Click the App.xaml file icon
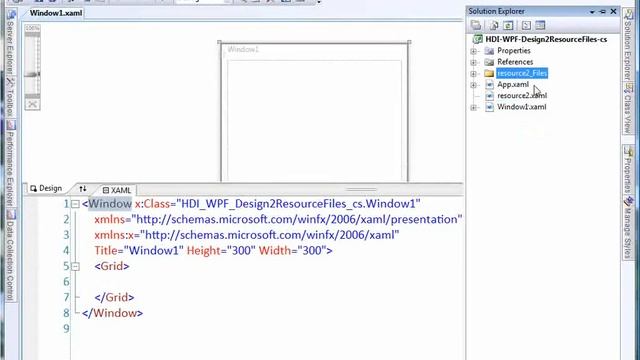Image resolution: width=640 pixels, height=360 pixels. 489,84
